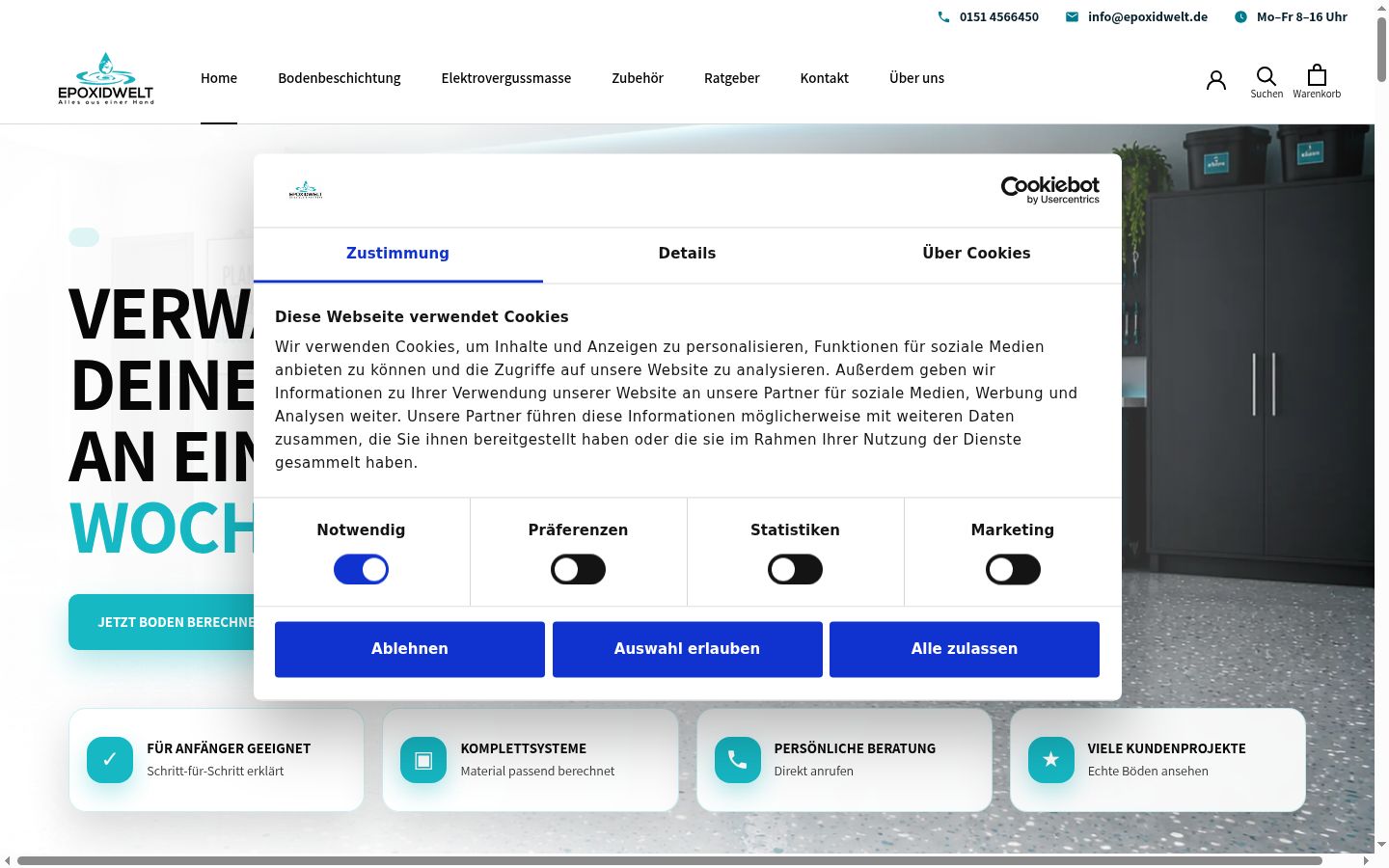The height and width of the screenshot is (868, 1389).
Task: Click the Alle zulassen button
Action: tap(965, 649)
